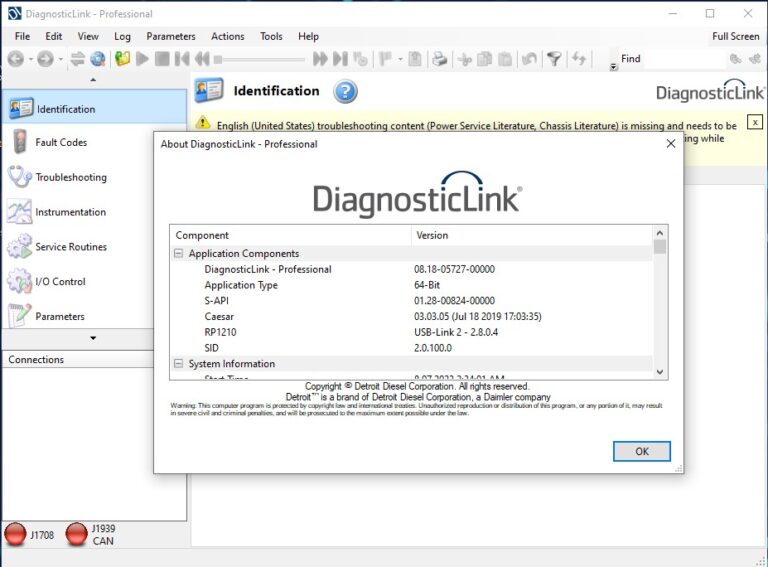Click the Cut scissors toolbar icon
Screen dimensions: 768x567
[464, 59]
